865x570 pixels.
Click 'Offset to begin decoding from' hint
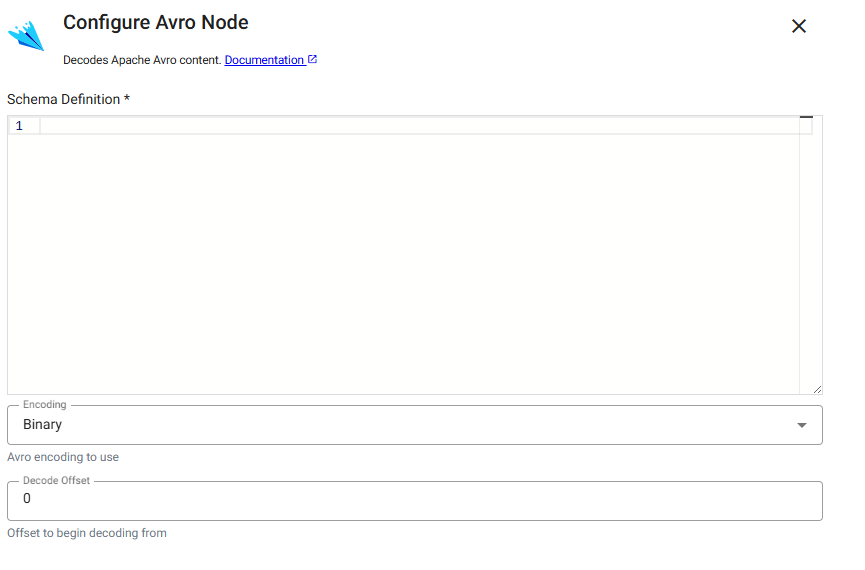click(x=87, y=533)
